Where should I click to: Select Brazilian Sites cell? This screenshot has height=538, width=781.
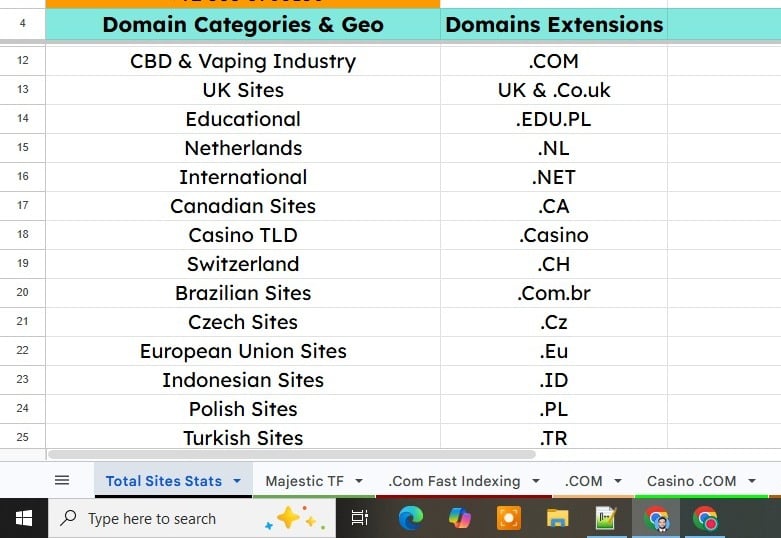point(243,293)
